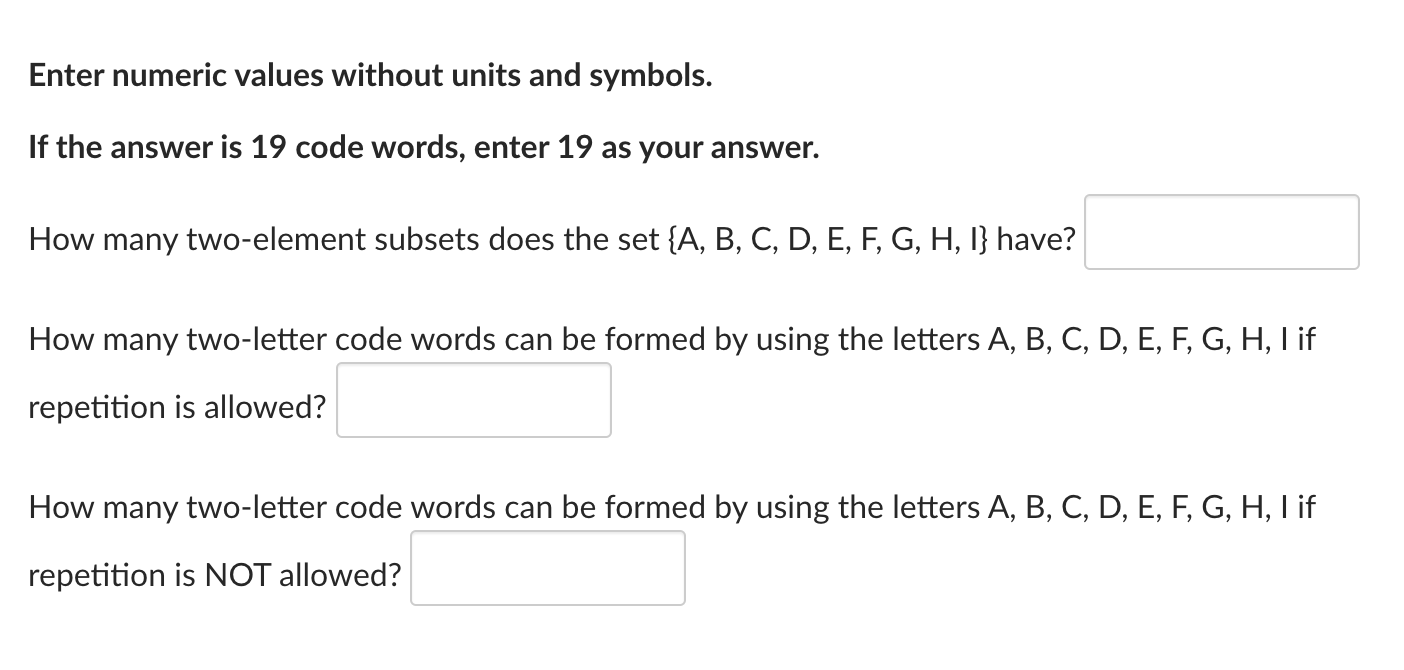The width and height of the screenshot is (1404, 670).
Task: Click the third question's first line of text
Action: pyautogui.click(x=670, y=506)
